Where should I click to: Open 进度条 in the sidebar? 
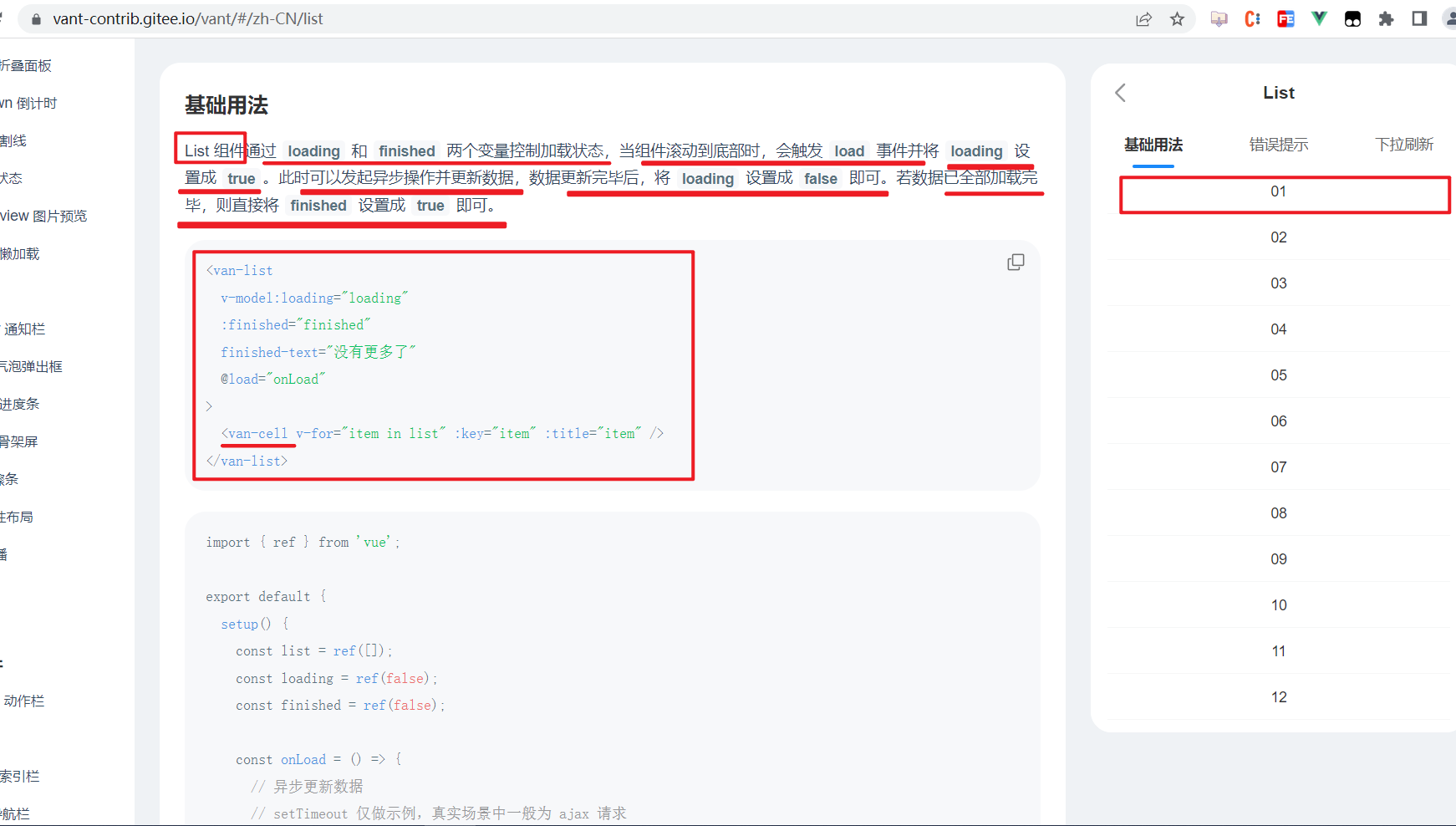[20, 404]
